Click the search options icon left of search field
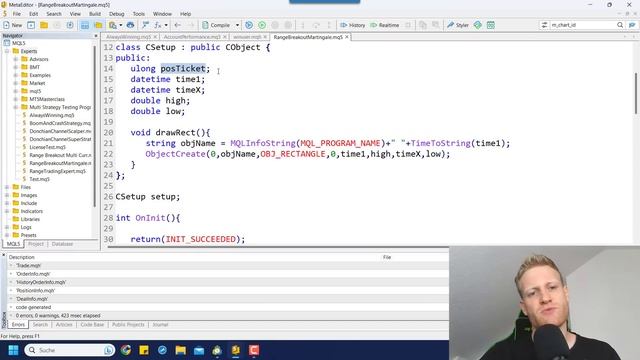The image size is (640, 360). (x=544, y=25)
